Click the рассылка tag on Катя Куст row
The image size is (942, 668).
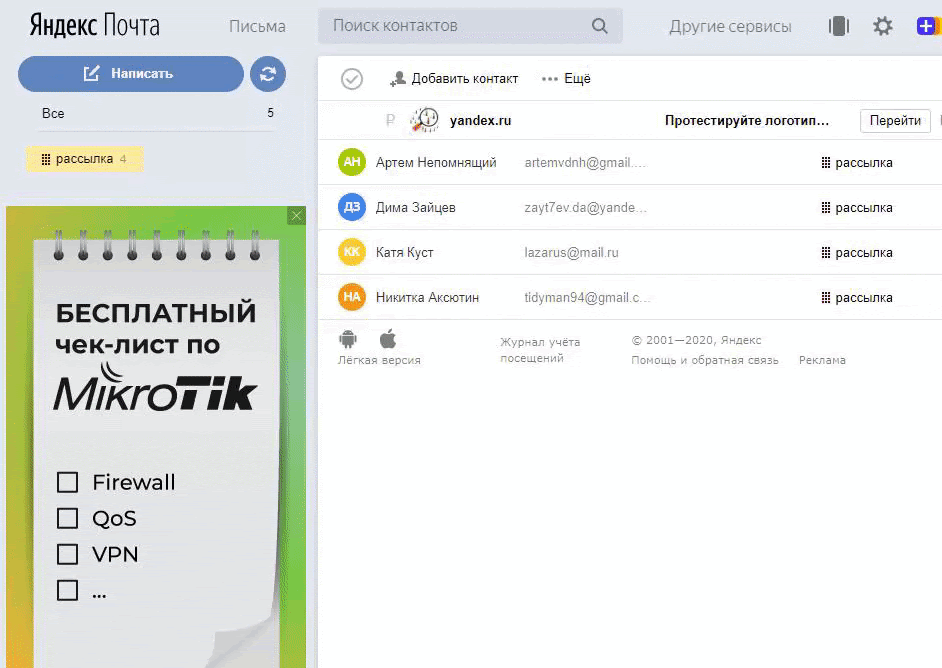coord(857,253)
